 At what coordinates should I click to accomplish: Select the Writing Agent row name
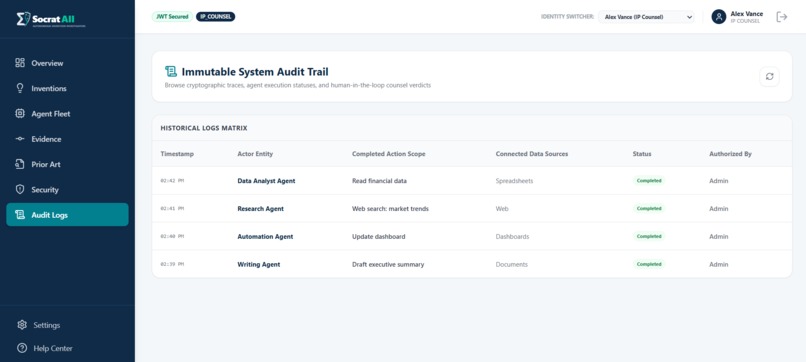tap(259, 264)
